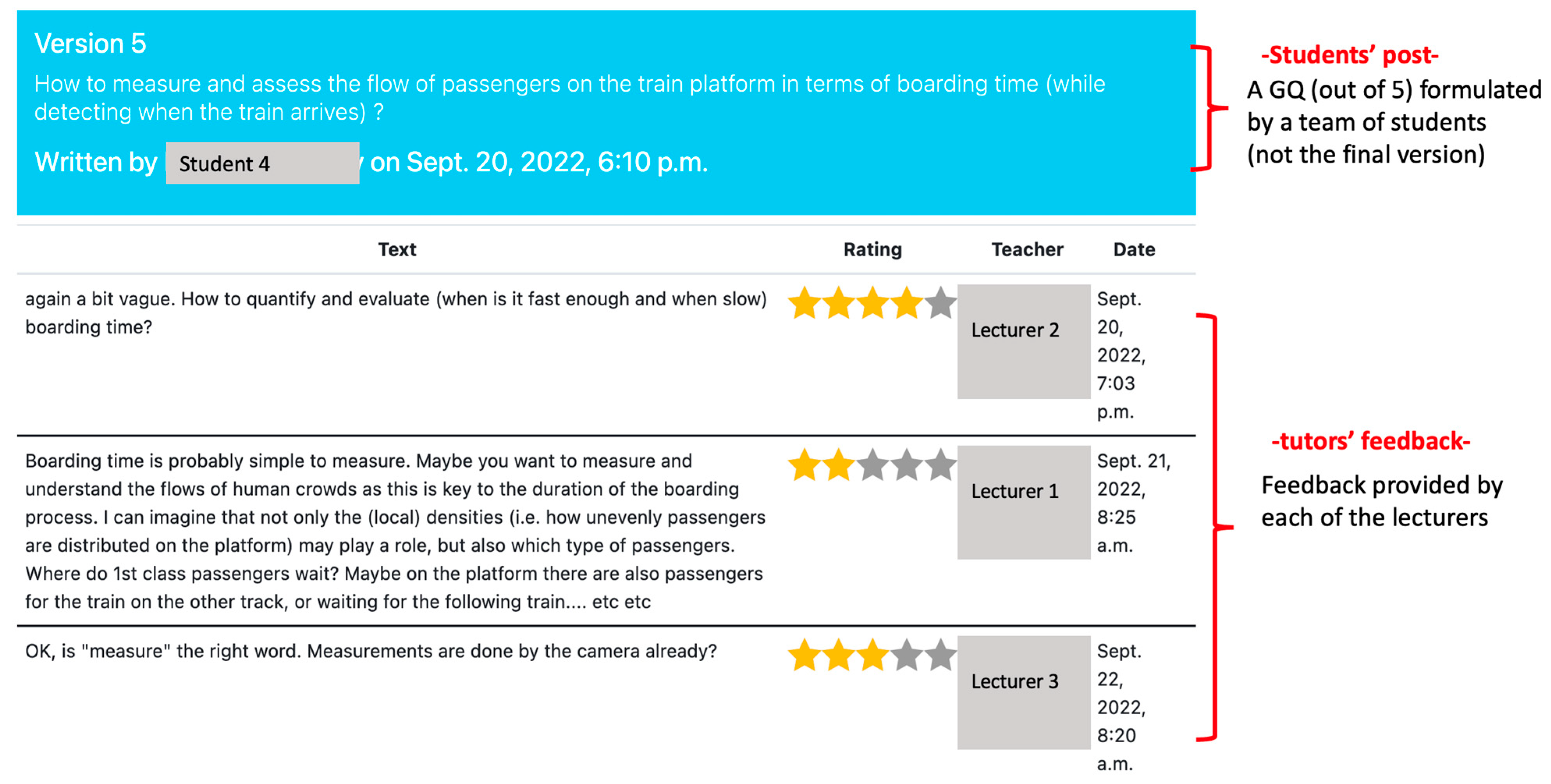Viewport: 1551px width, 784px height.
Task: Click the Sept. 21, 2022, 8:25 a.m. date
Action: point(1132,503)
